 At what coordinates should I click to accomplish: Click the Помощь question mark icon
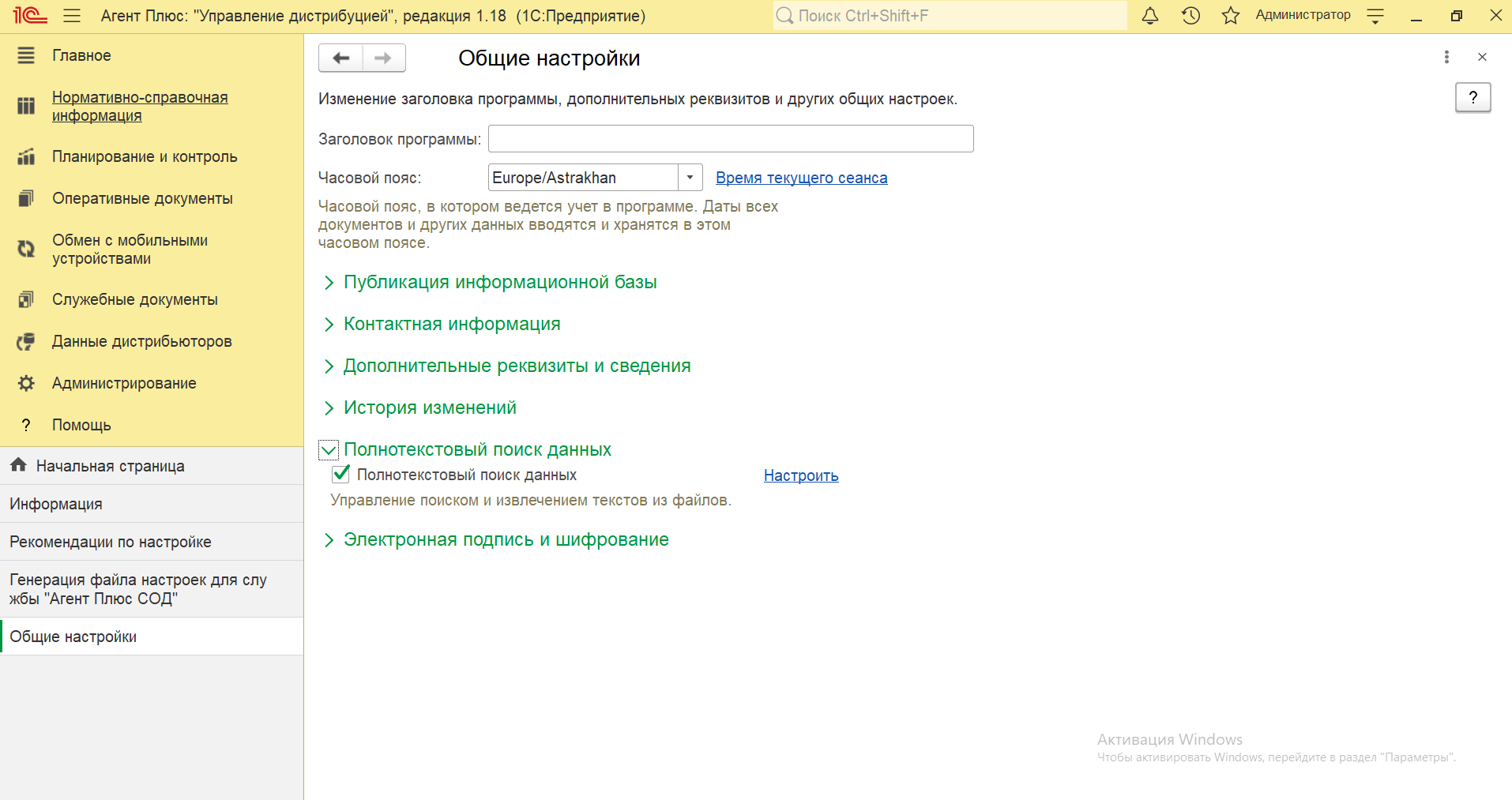click(26, 425)
